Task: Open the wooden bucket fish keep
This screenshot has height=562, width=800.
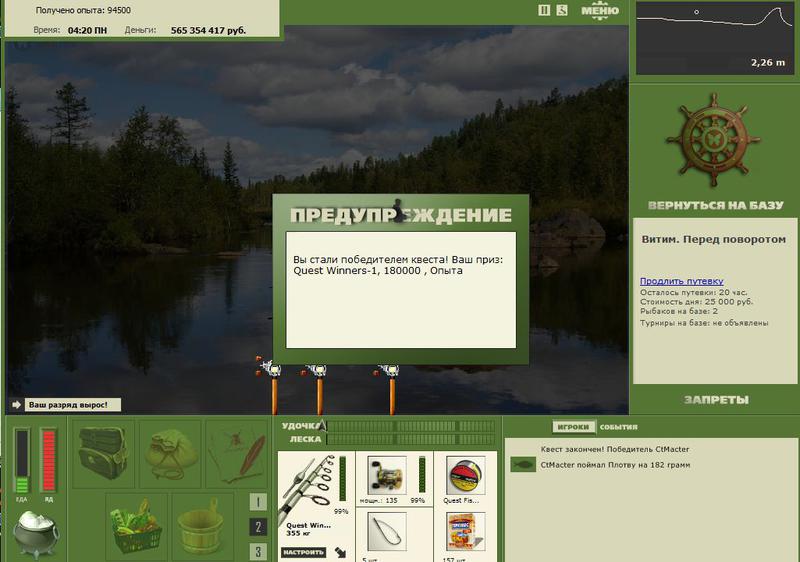Action: point(203,526)
